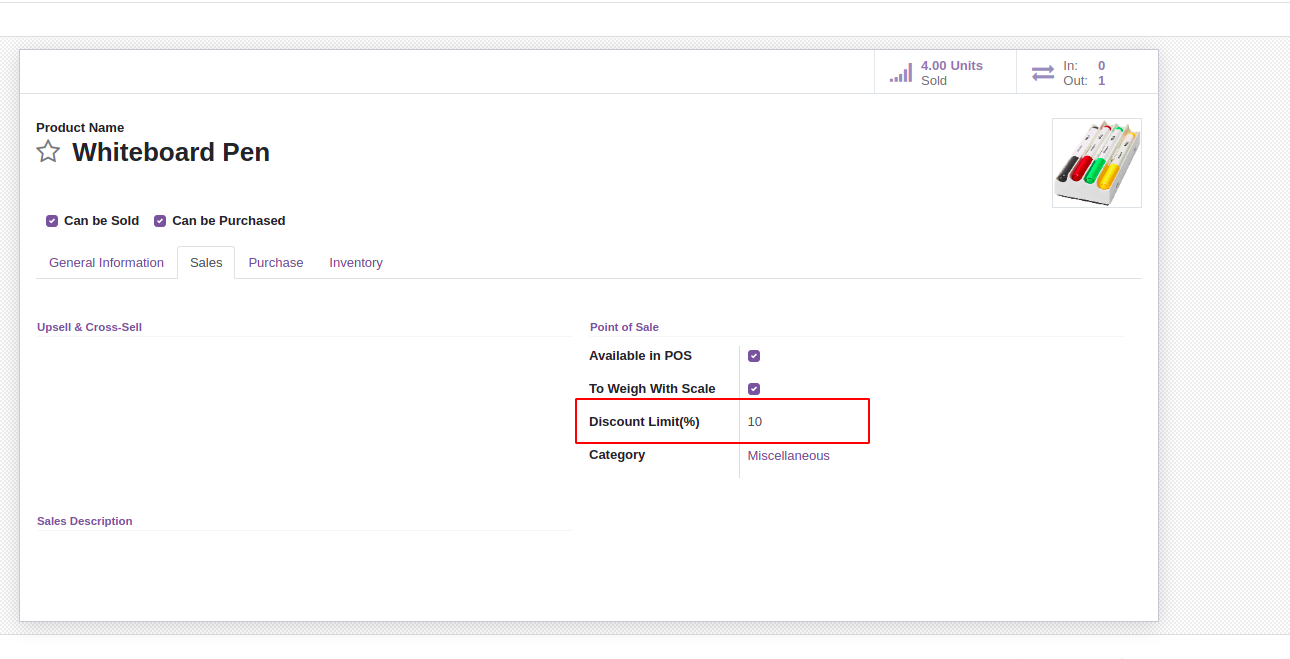Image resolution: width=1290 pixels, height=659 pixels.
Task: Open the Purchase tab
Action: (276, 263)
